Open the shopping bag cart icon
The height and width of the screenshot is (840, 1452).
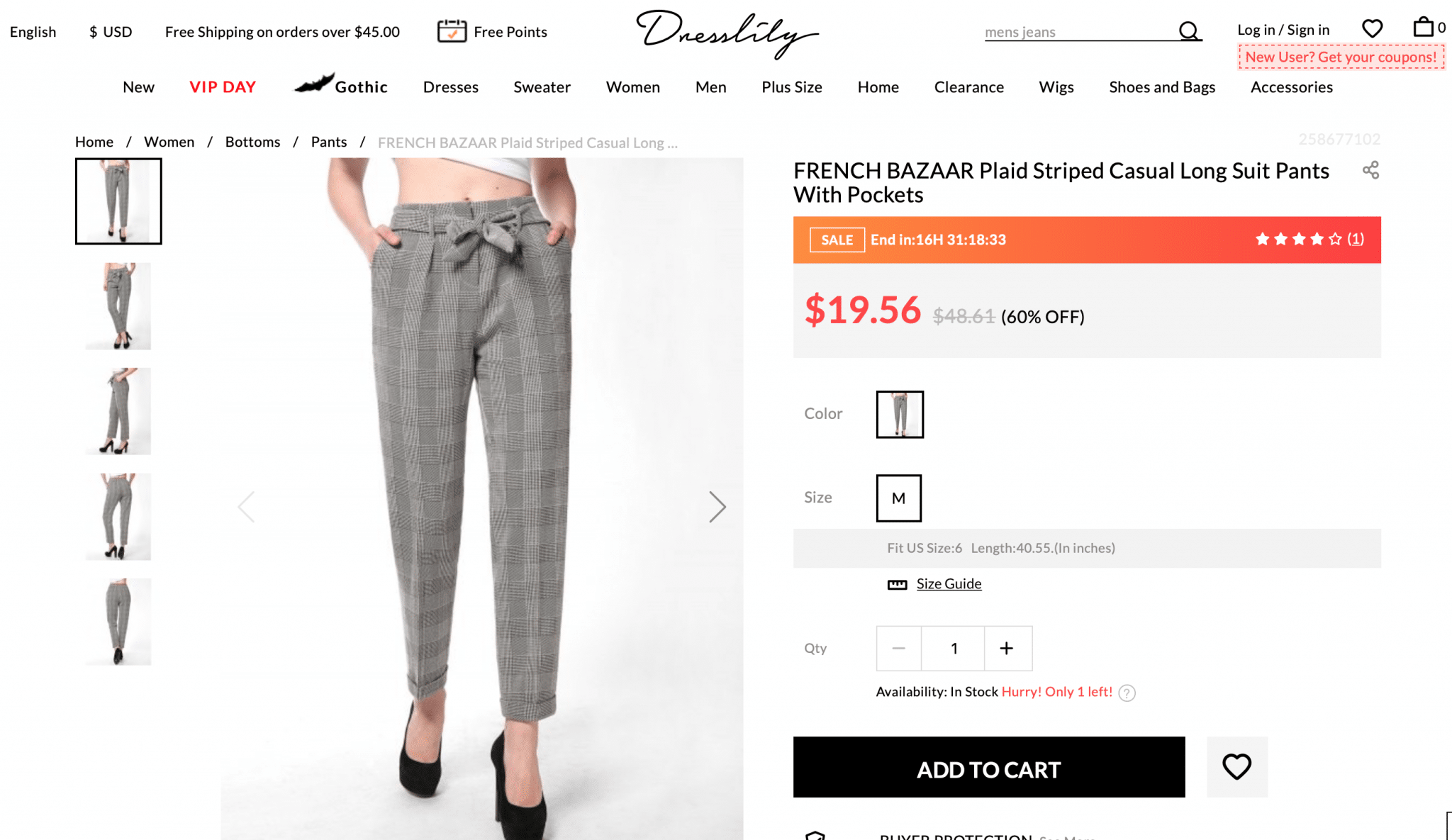[x=1424, y=28]
